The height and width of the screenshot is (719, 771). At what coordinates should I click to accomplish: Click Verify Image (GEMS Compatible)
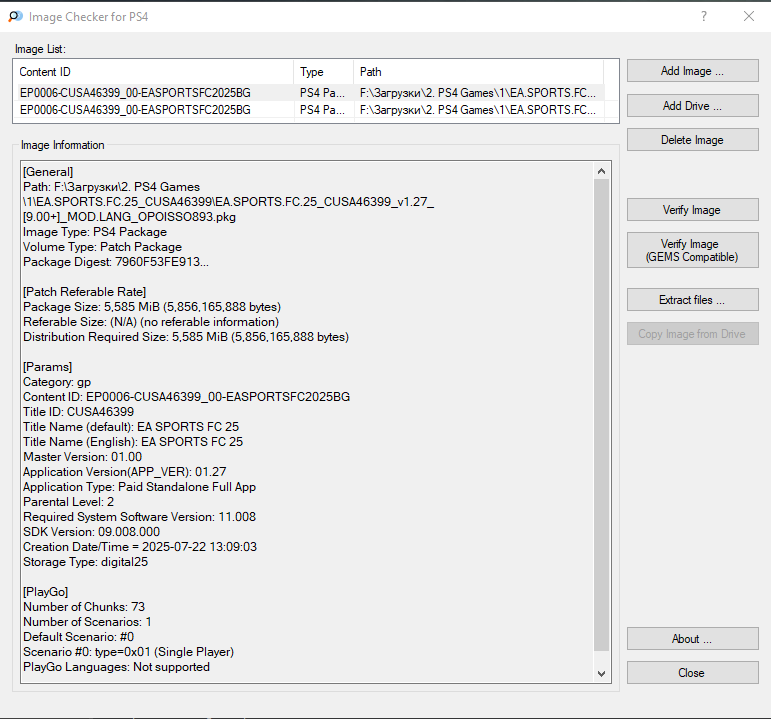click(x=692, y=250)
